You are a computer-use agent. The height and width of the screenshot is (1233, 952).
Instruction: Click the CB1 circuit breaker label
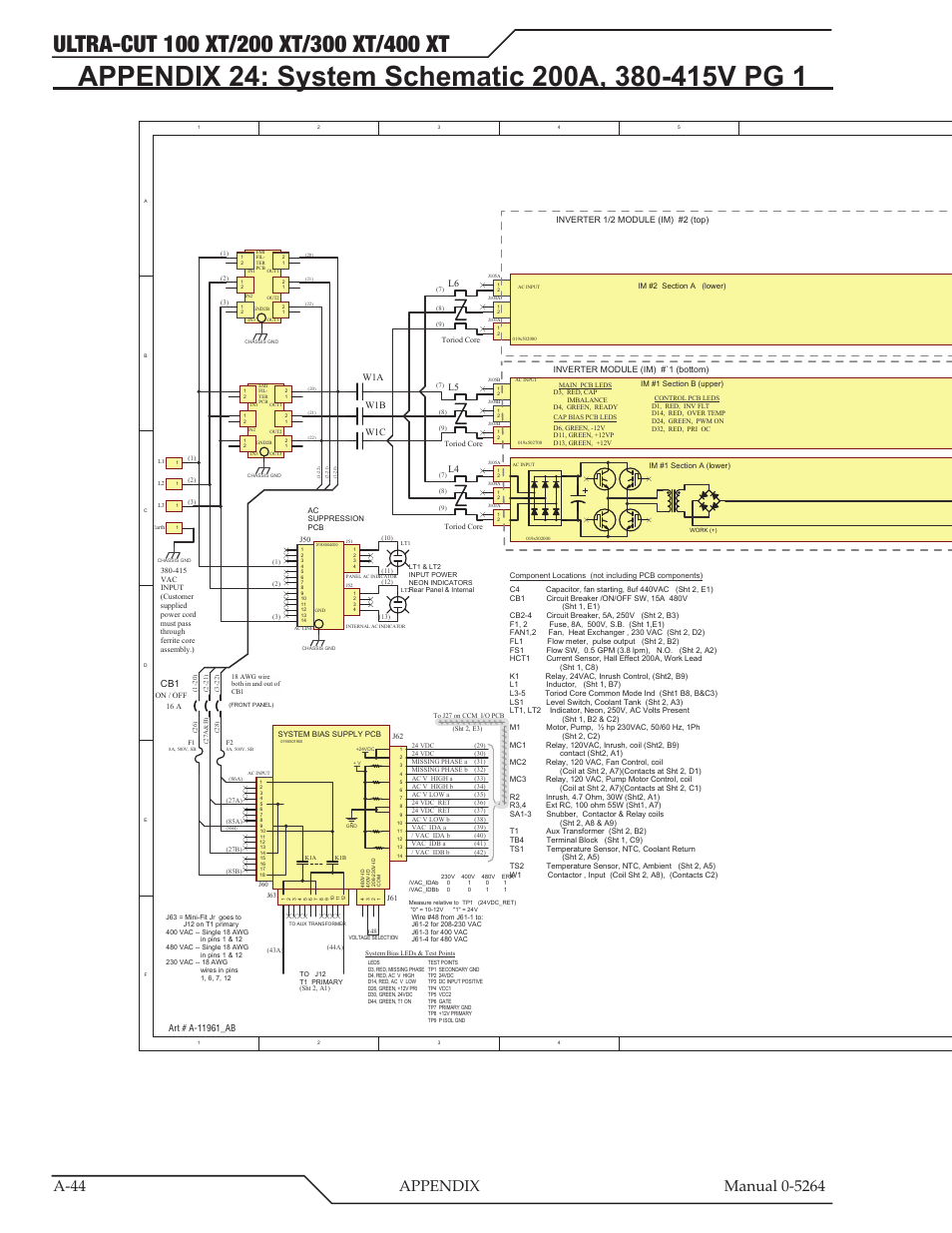170,684
